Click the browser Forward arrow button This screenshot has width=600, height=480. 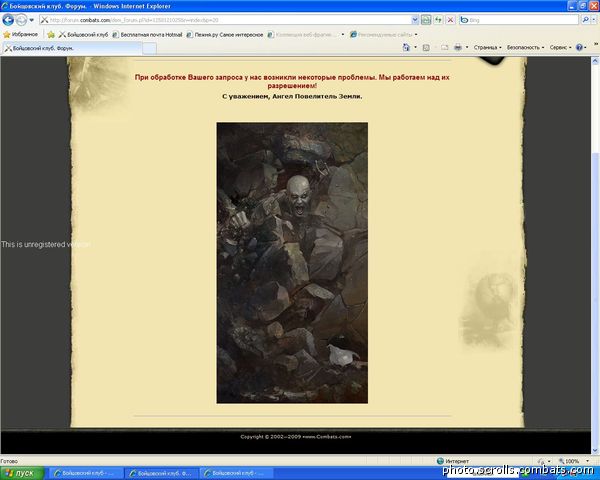[x=21, y=20]
